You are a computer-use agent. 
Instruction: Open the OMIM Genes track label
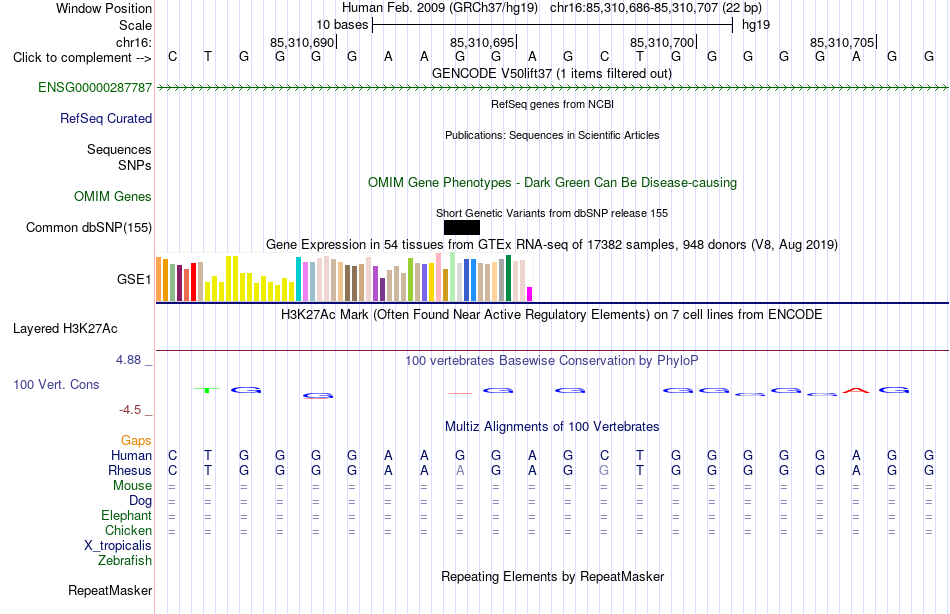pyautogui.click(x=113, y=196)
